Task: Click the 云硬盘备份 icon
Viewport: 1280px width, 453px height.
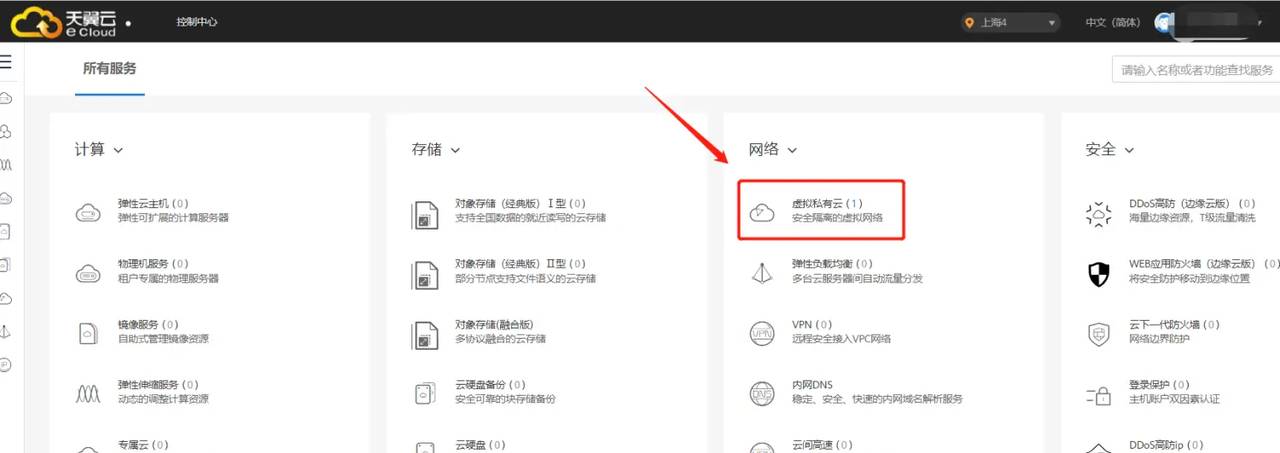Action: point(425,392)
